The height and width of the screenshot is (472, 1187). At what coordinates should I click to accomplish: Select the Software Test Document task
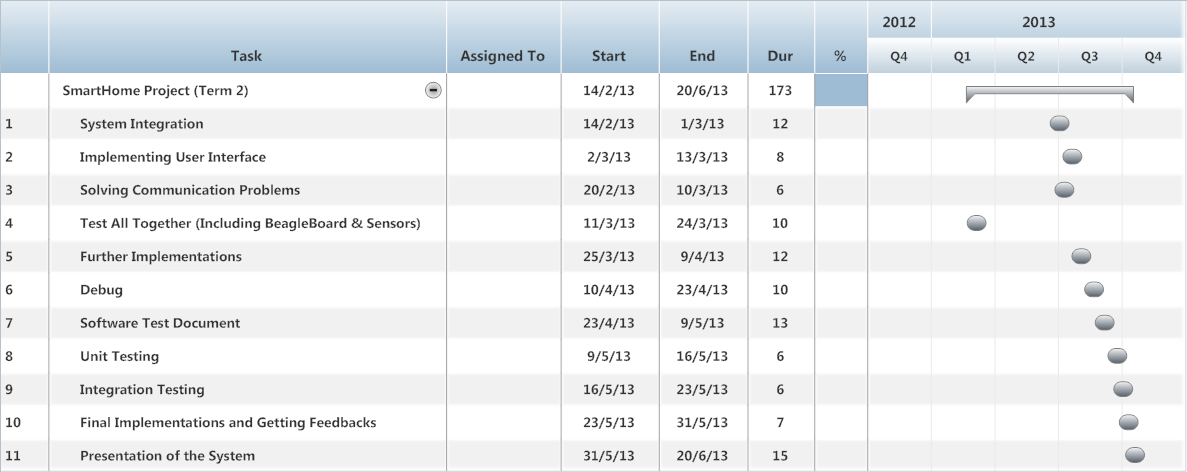click(160, 323)
